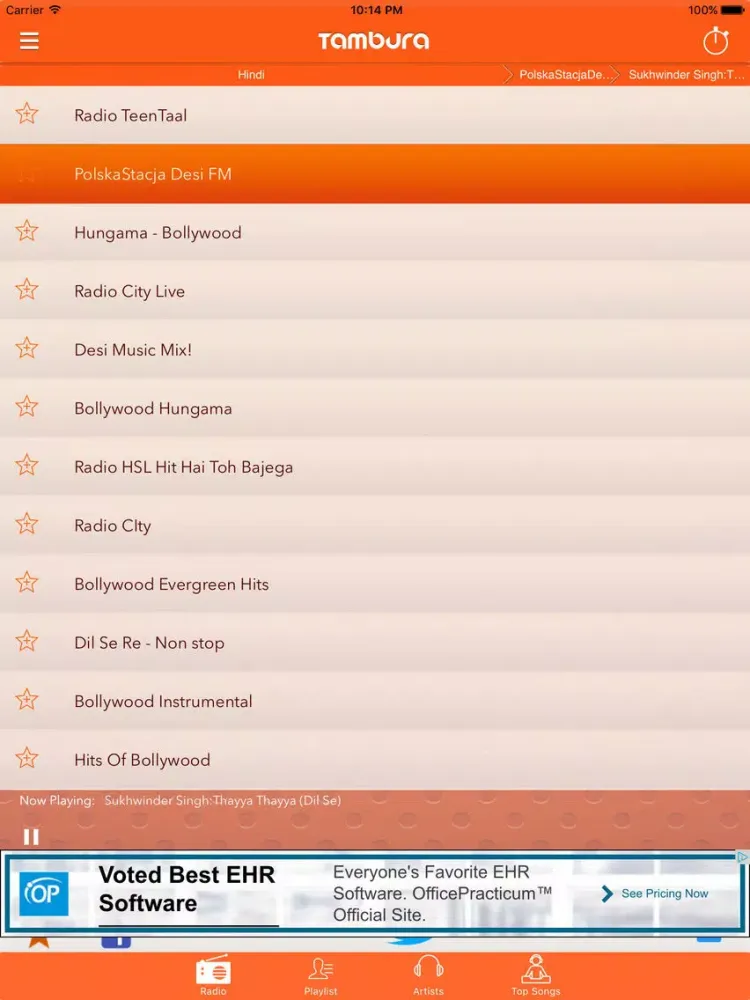Star the Hits Of Bollywood station
The height and width of the screenshot is (1000, 750).
(x=27, y=760)
